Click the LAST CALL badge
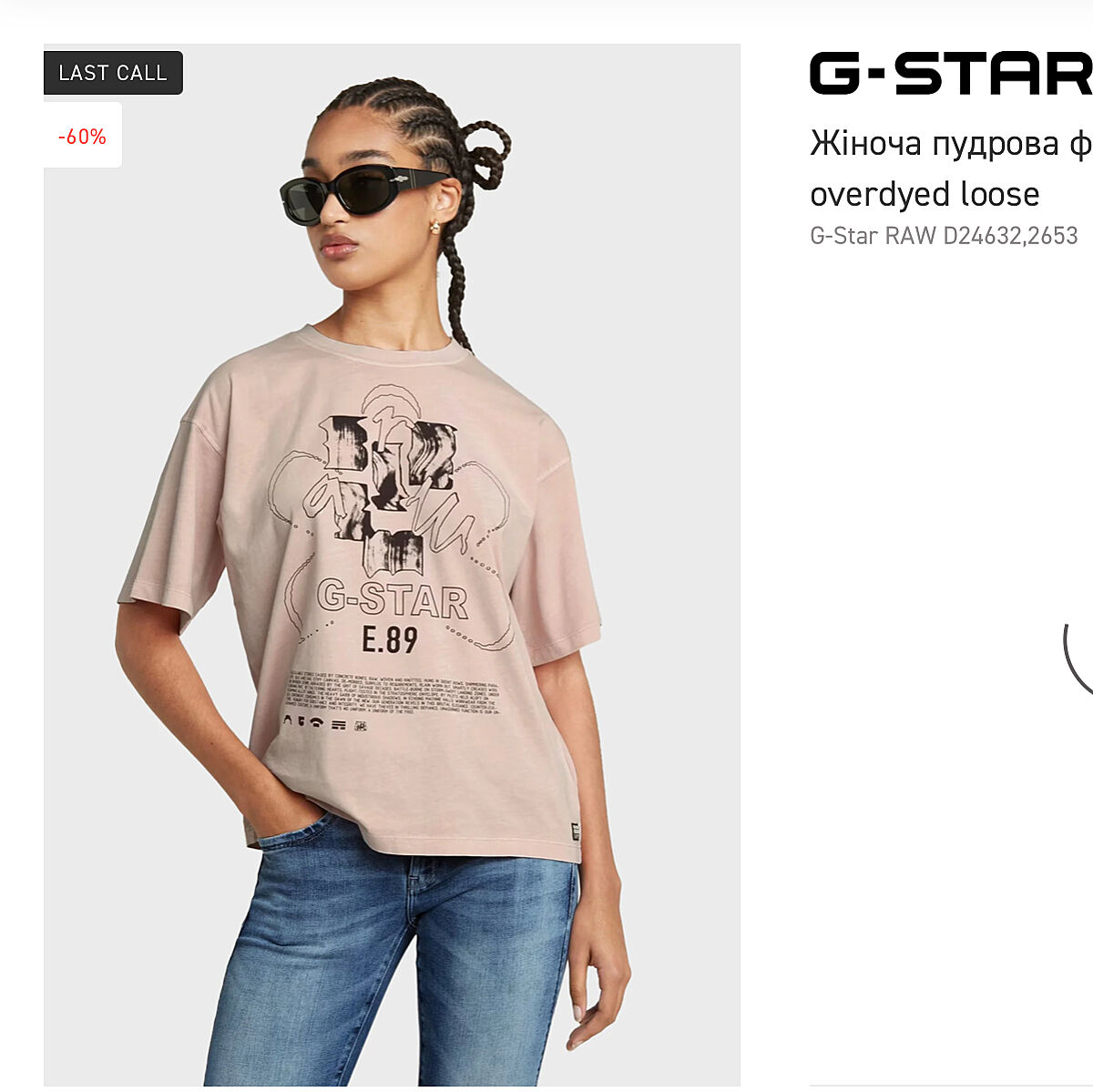 tap(113, 73)
